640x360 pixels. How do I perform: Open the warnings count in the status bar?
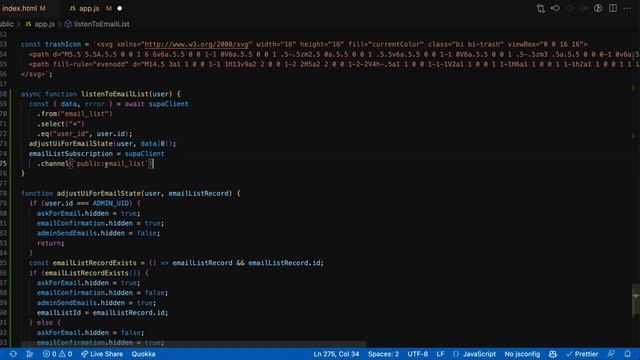tap(66, 354)
